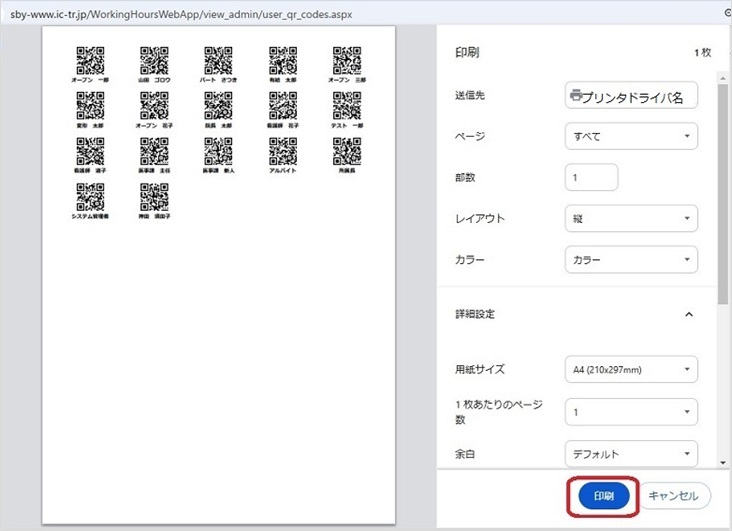The height and width of the screenshot is (531, 732).
Task: Collapse the 詳細設定 section with its chevron
Action: (x=689, y=314)
